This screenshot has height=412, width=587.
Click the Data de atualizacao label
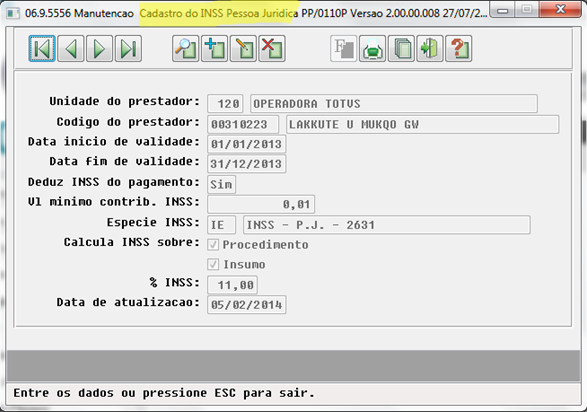click(128, 302)
